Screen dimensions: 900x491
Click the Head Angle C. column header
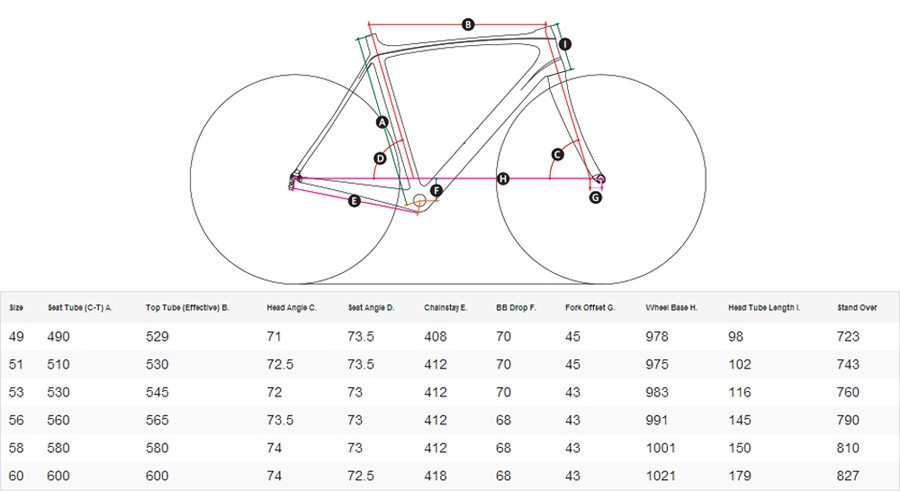point(291,308)
